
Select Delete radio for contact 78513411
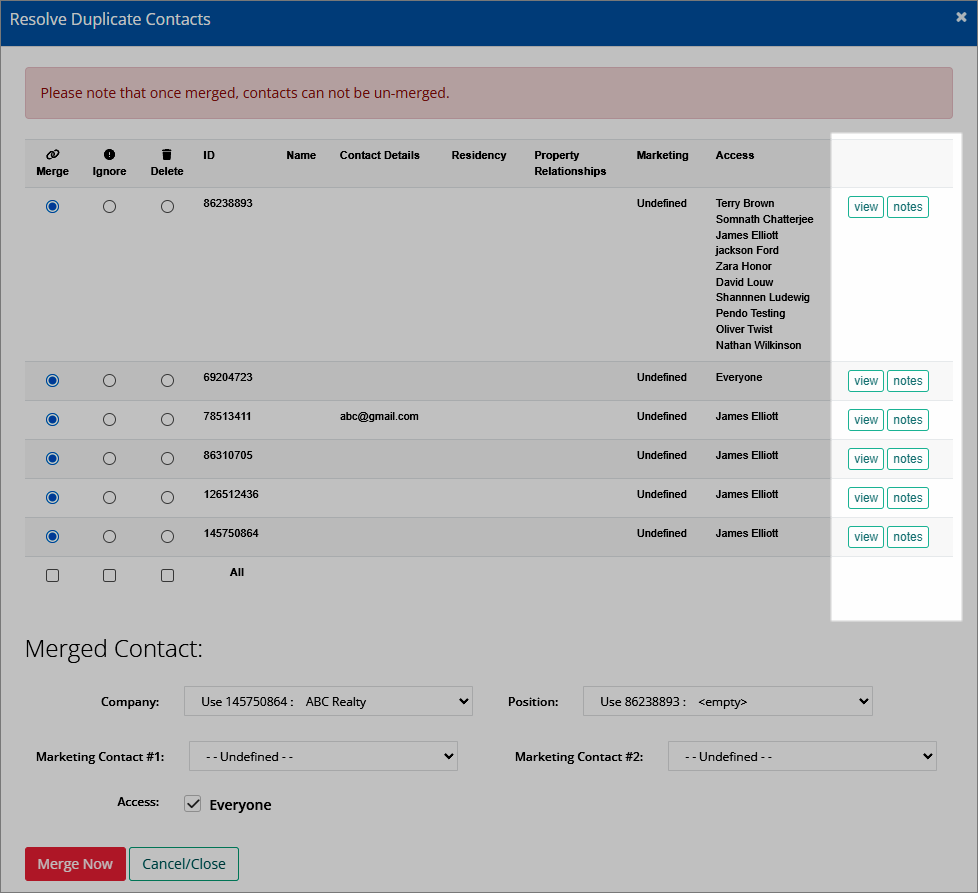pyautogui.click(x=167, y=420)
